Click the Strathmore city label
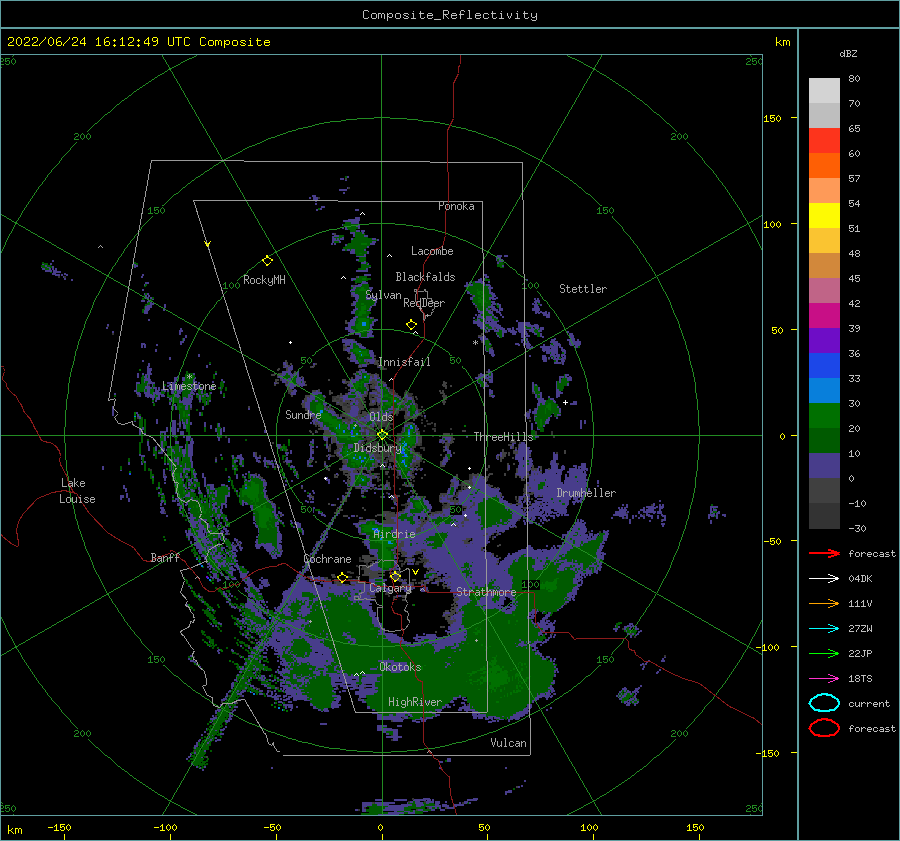This screenshot has width=900, height=841. pyautogui.click(x=486, y=591)
